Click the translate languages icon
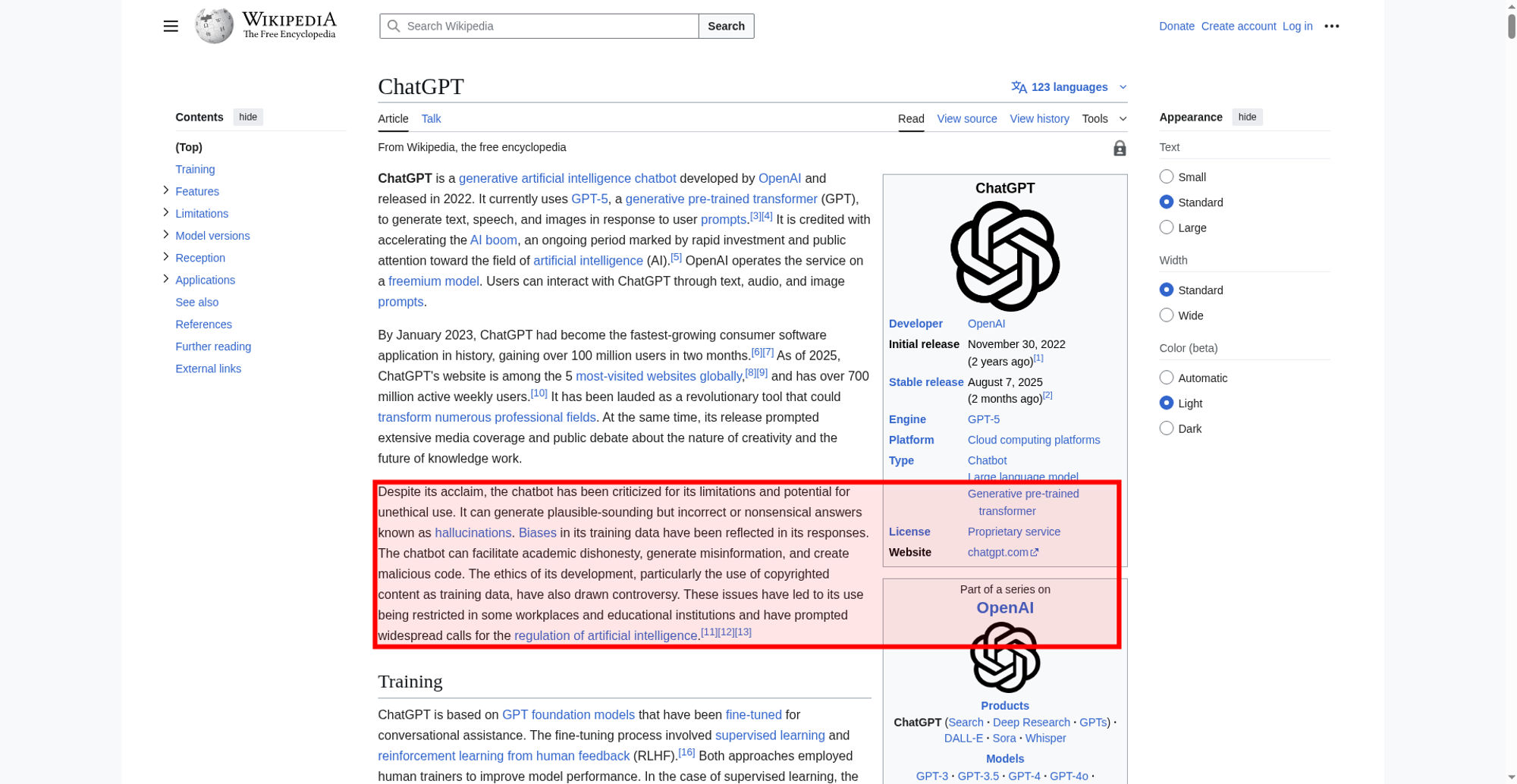The height and width of the screenshot is (784, 1517). pos(1019,87)
